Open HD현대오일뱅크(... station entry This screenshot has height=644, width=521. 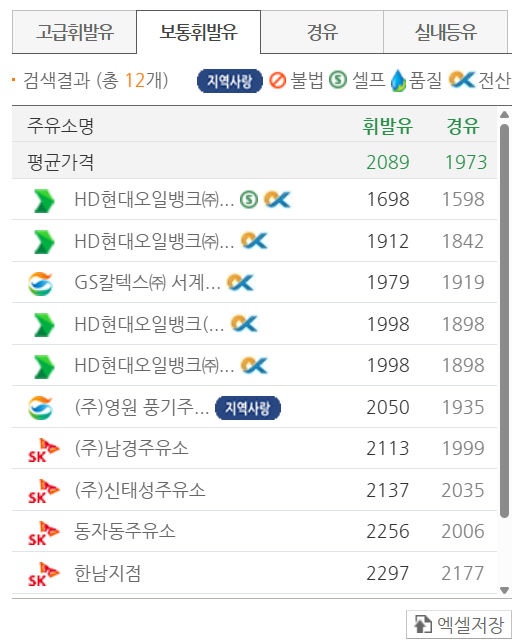[149, 324]
